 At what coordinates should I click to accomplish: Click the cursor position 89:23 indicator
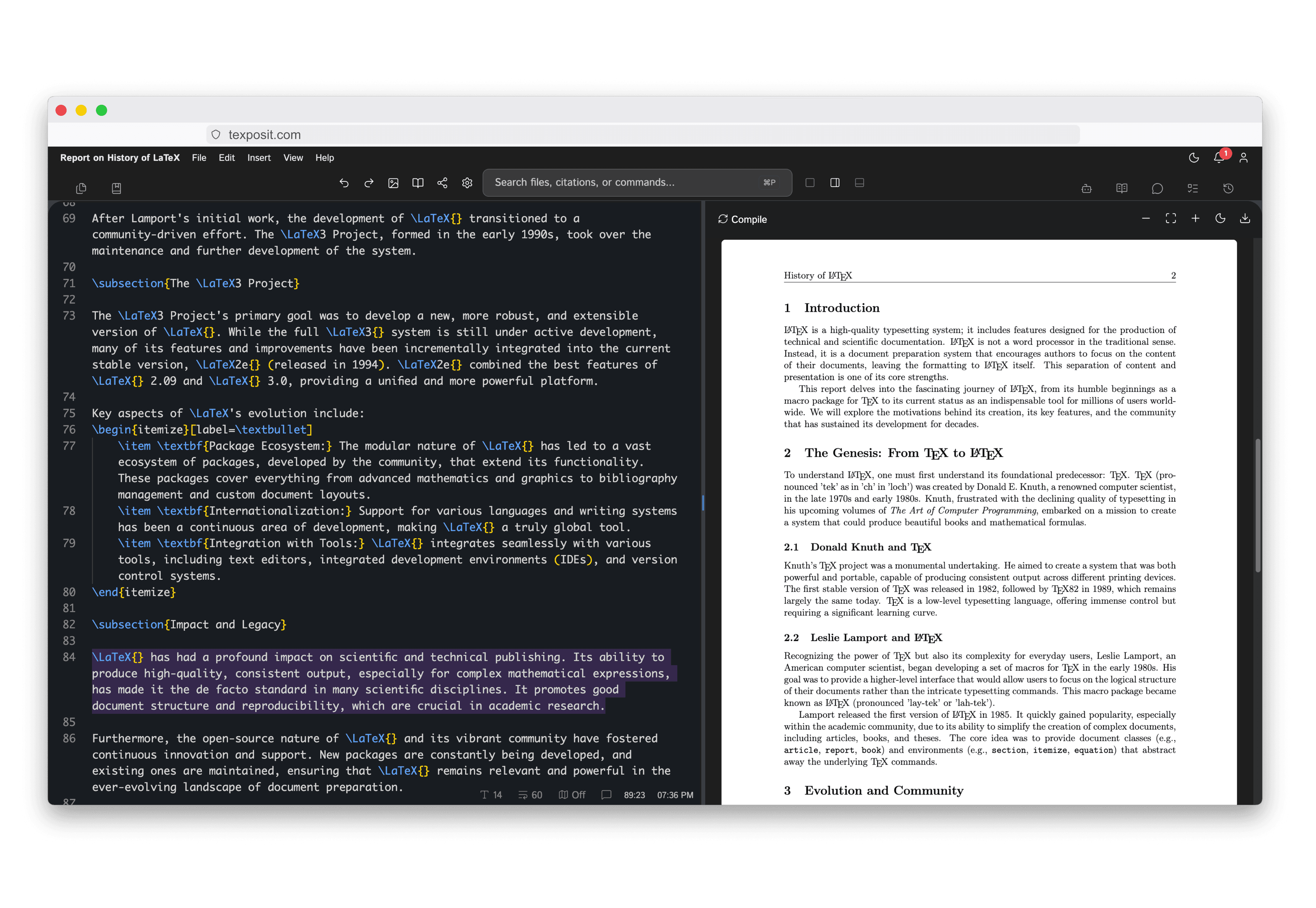point(634,795)
